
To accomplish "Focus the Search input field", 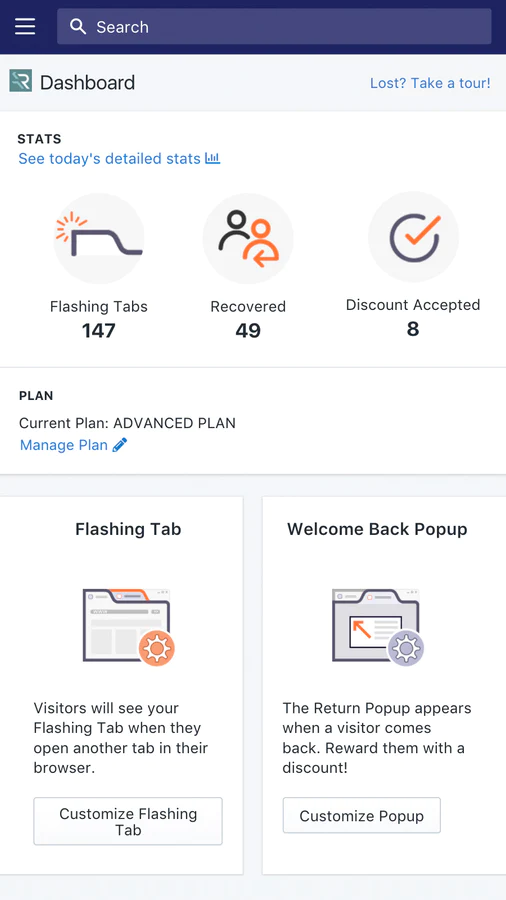I will click(274, 26).
